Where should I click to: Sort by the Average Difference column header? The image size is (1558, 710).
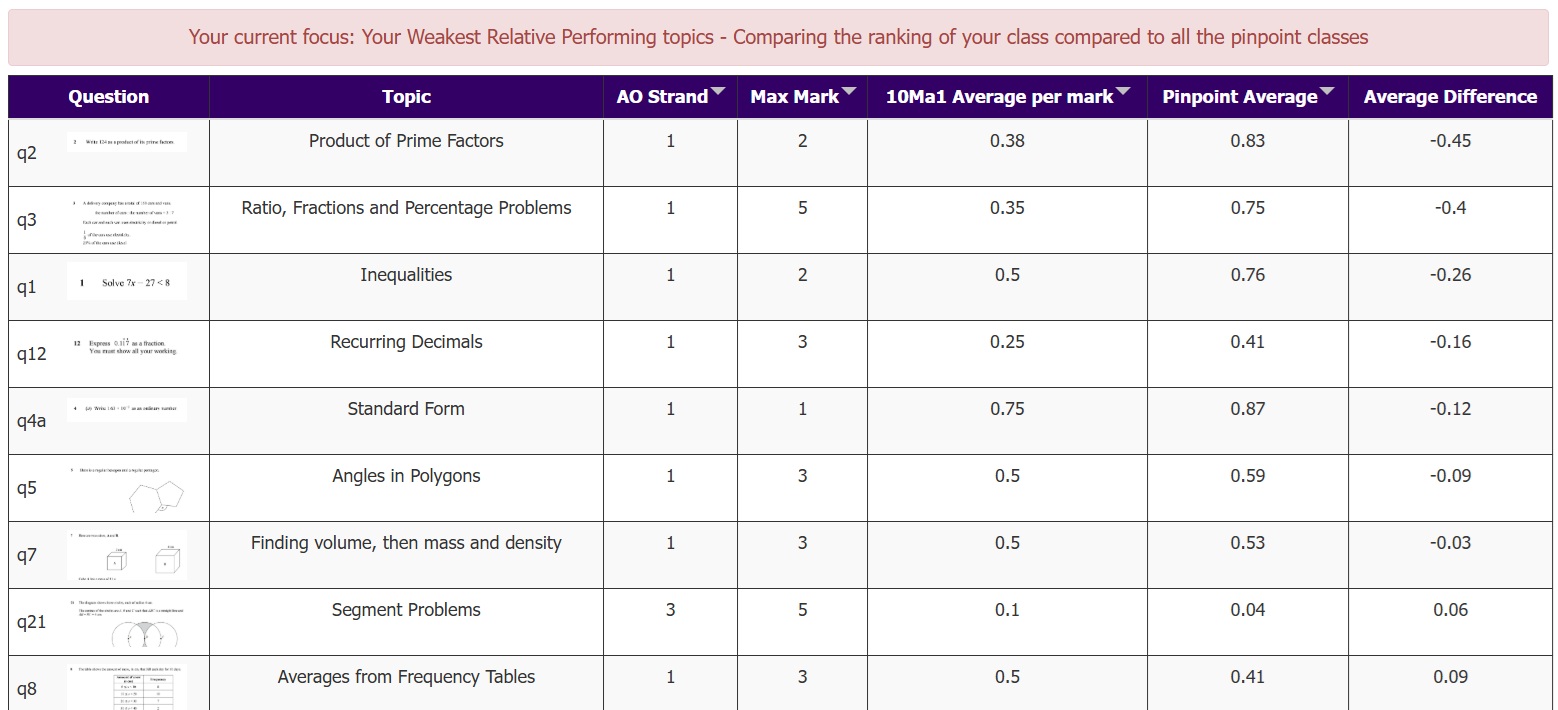point(1450,97)
